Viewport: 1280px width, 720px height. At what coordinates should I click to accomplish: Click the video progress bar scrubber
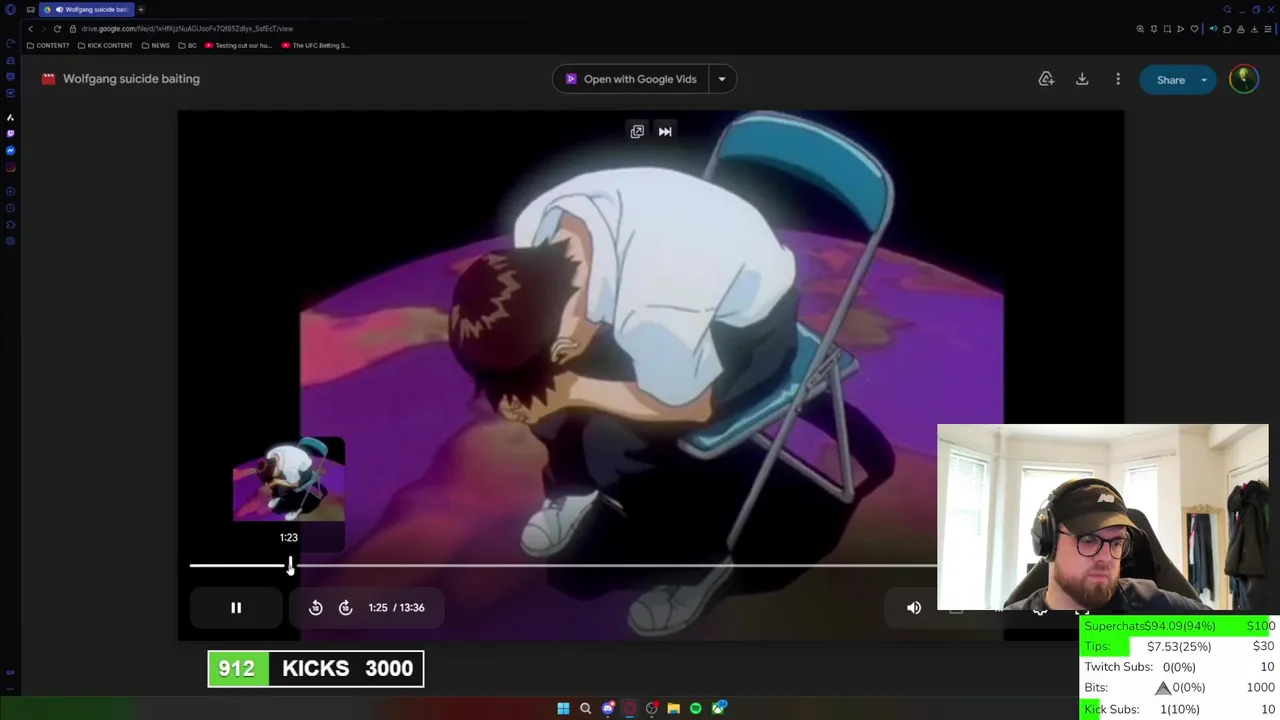click(290, 566)
